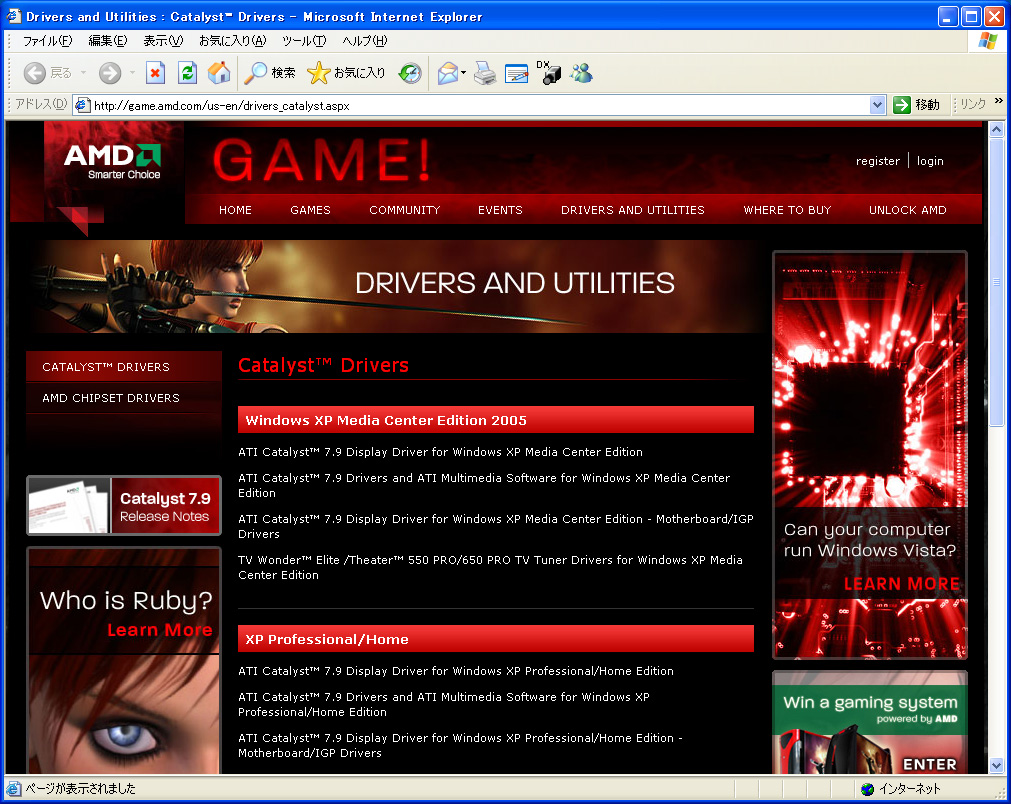Select AMD CHIPSET DRIVERS sidebar item
Screen dimensions: 1011x804
tap(124, 398)
